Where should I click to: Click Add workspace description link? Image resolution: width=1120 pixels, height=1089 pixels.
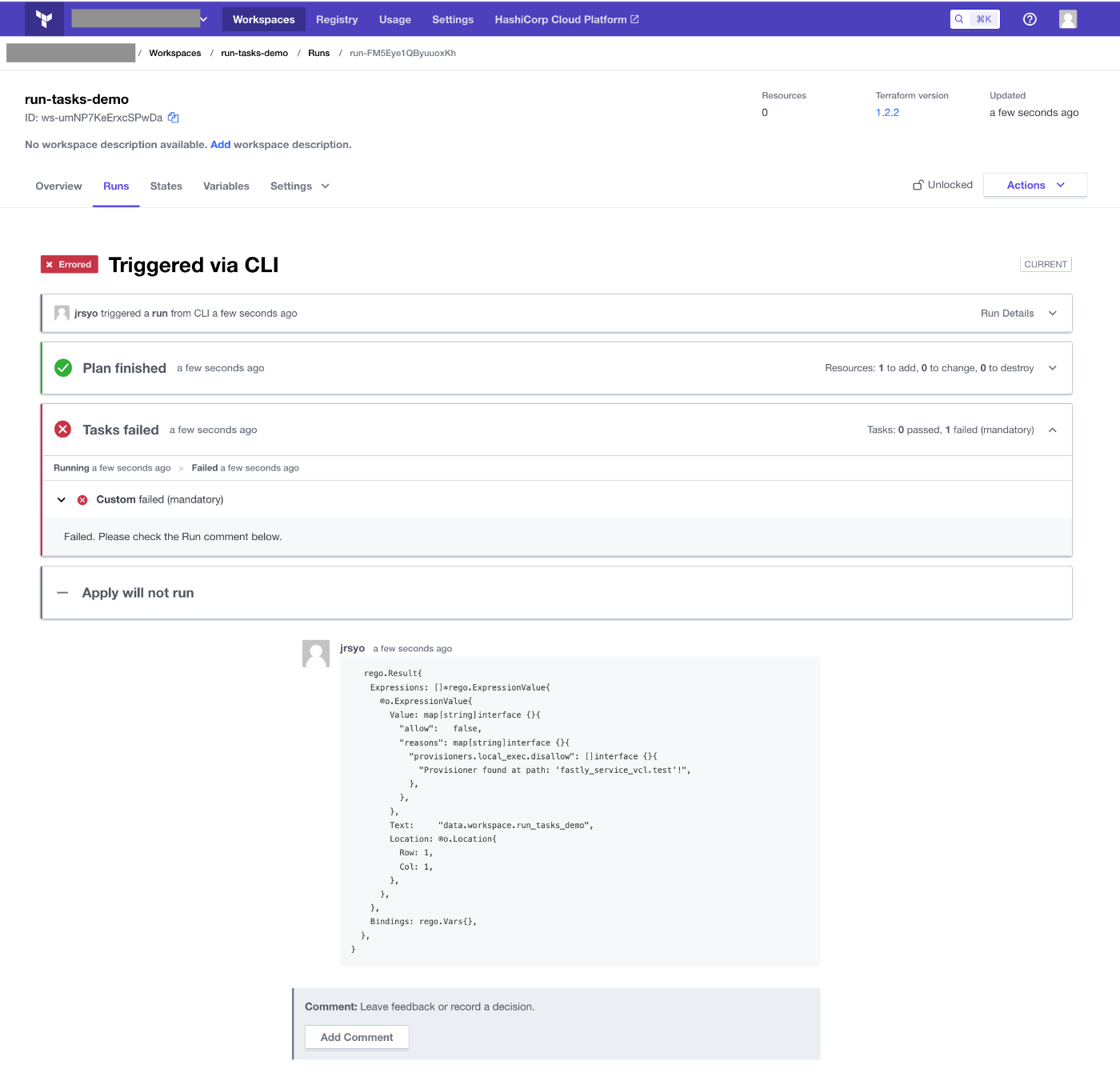(220, 145)
